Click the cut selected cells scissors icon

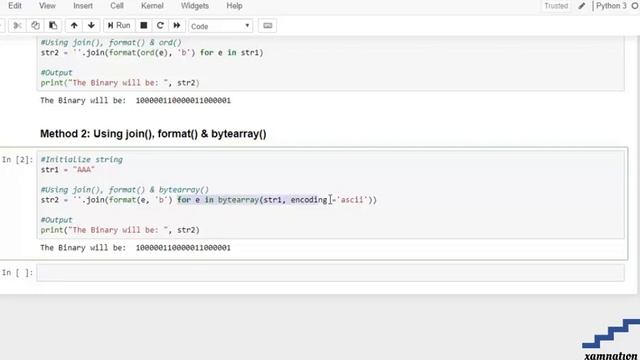(x=17, y=26)
